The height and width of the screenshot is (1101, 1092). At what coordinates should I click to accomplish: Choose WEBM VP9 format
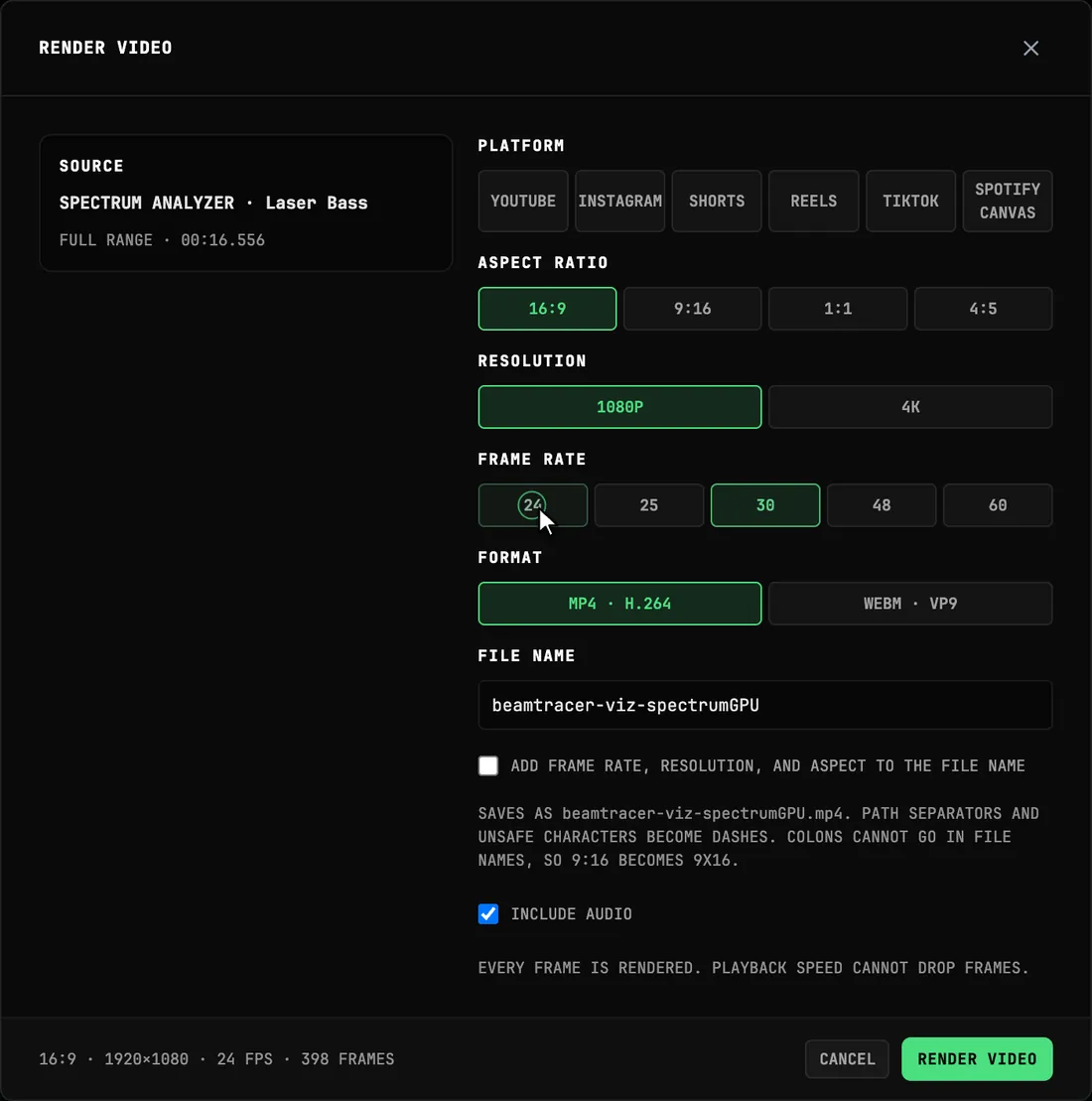(x=910, y=604)
